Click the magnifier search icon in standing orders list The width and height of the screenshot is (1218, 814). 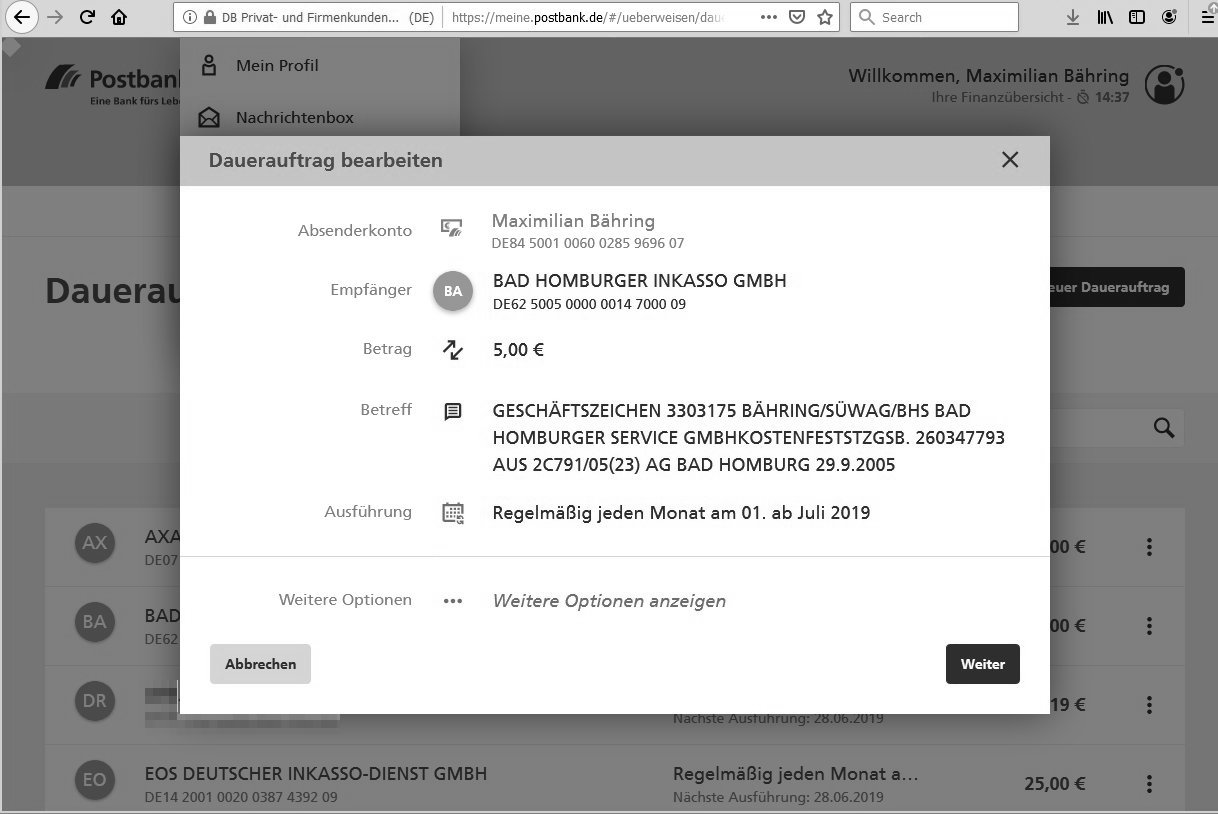point(1163,428)
